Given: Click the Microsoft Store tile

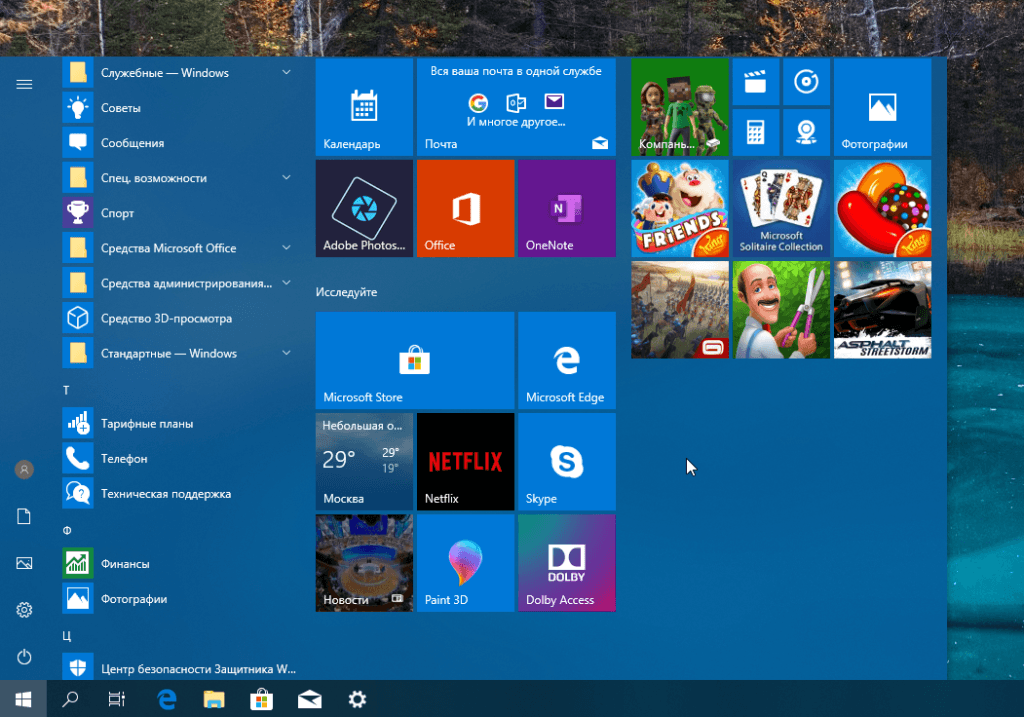Looking at the screenshot, I should (x=414, y=360).
